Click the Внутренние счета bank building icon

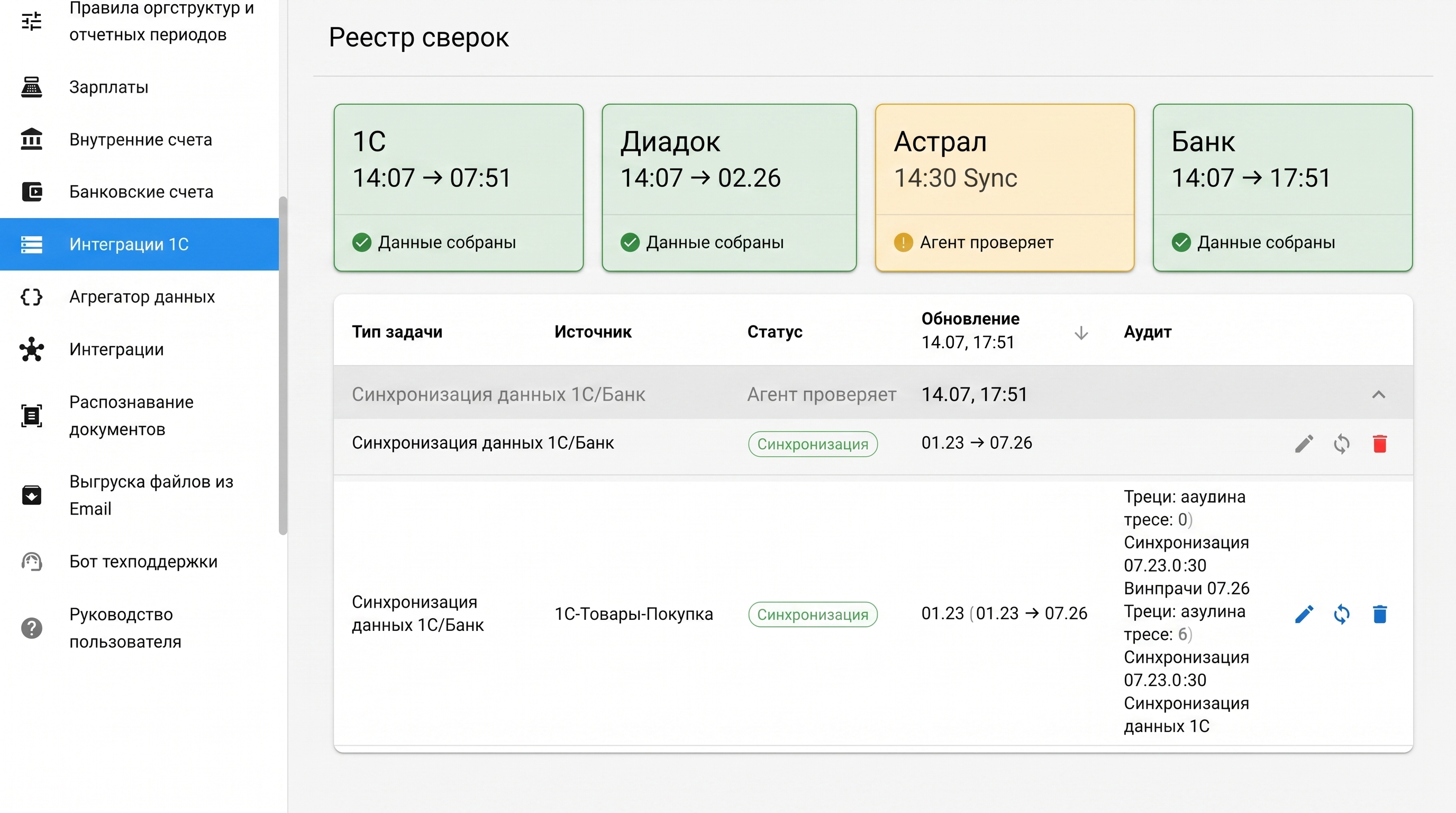[32, 139]
